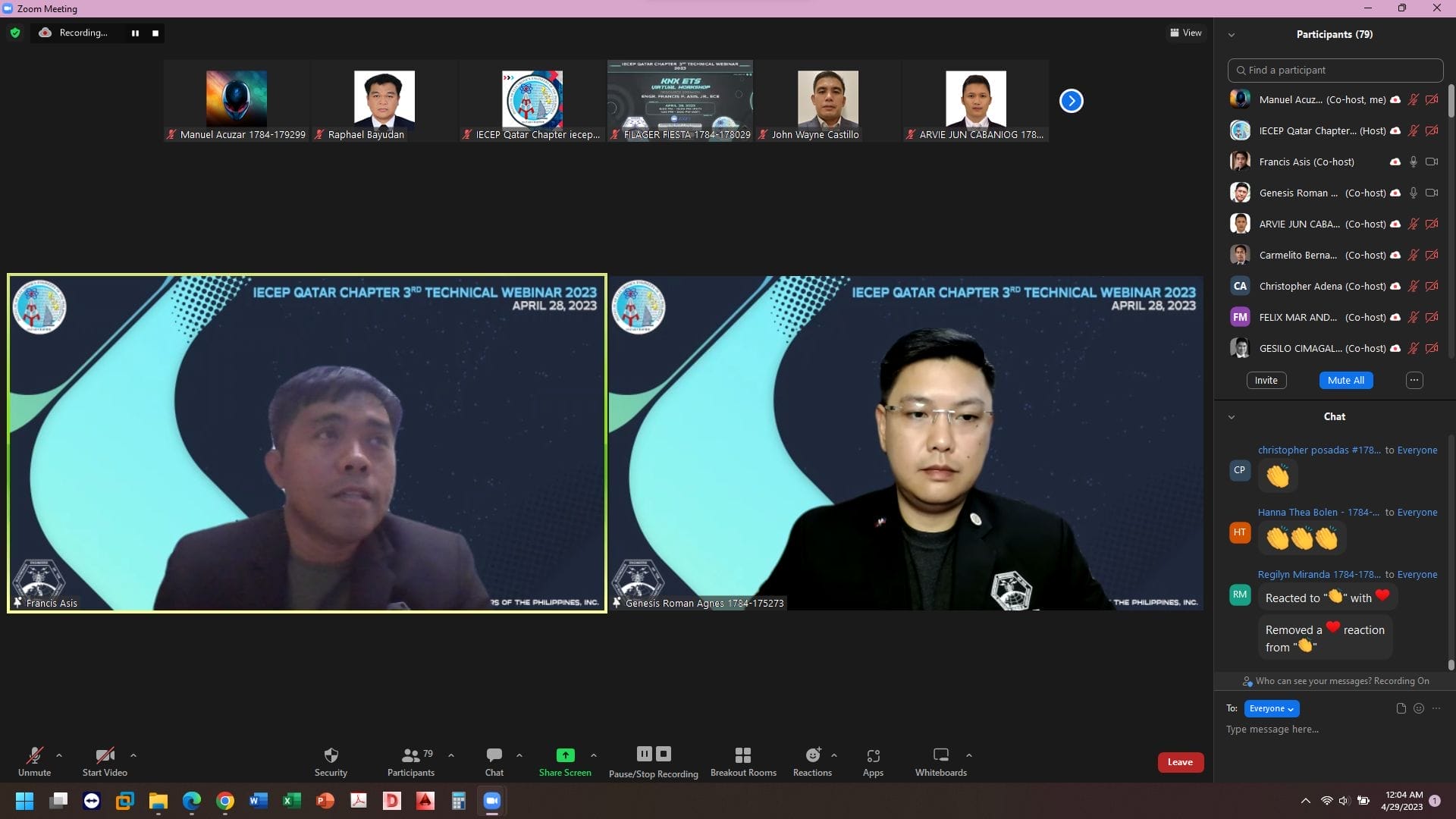Viewport: 1456px width, 819px height.
Task: Click the Mute All button
Action: click(x=1346, y=380)
